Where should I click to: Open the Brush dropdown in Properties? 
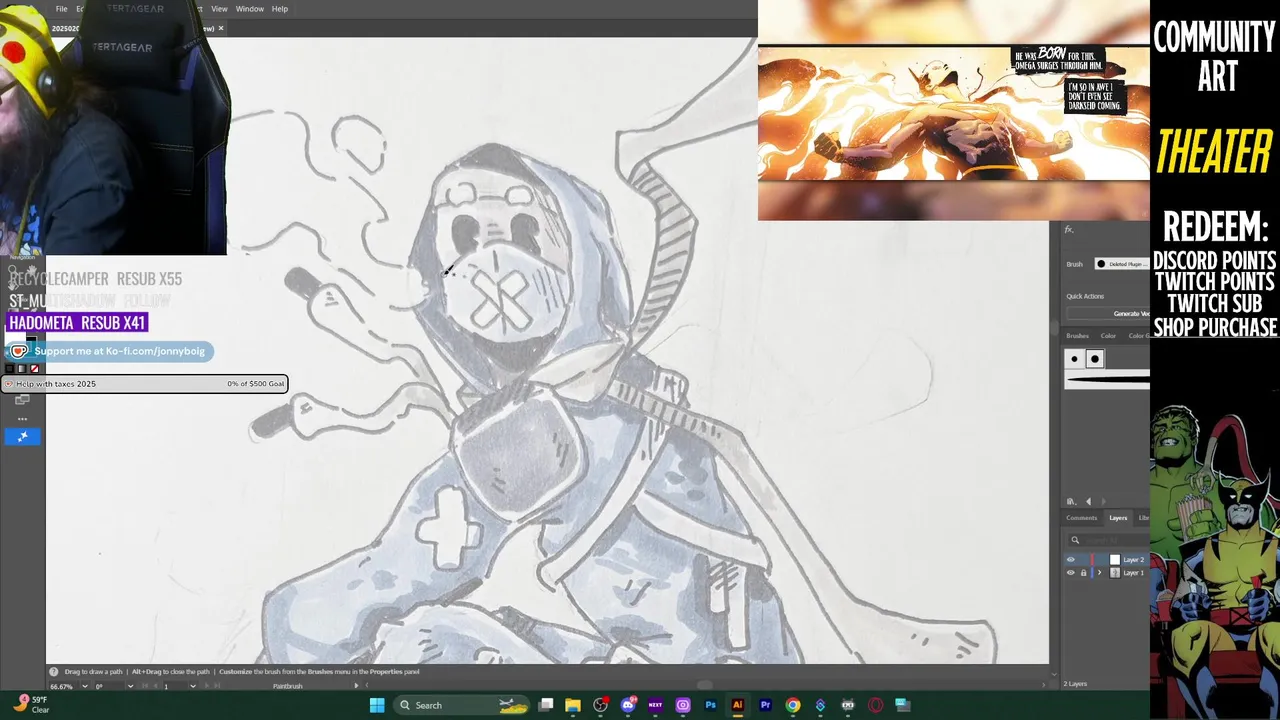click(1121, 264)
